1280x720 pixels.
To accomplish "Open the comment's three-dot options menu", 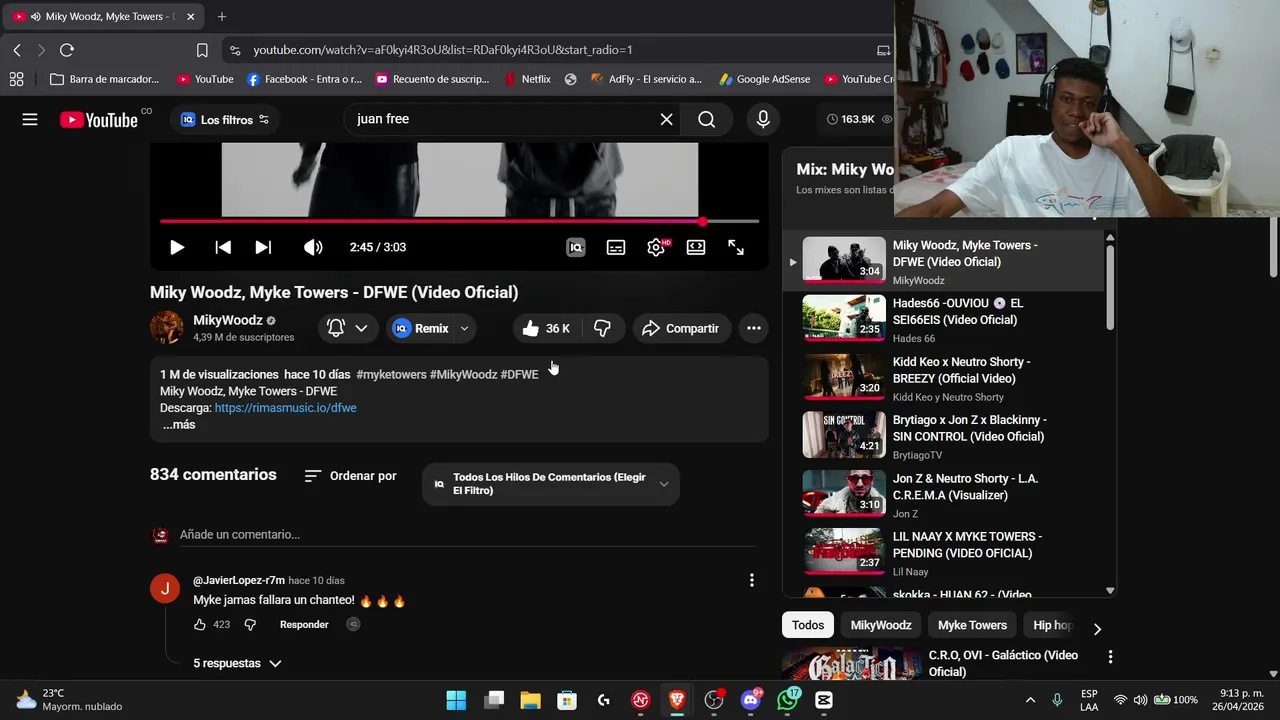I will coord(752,580).
